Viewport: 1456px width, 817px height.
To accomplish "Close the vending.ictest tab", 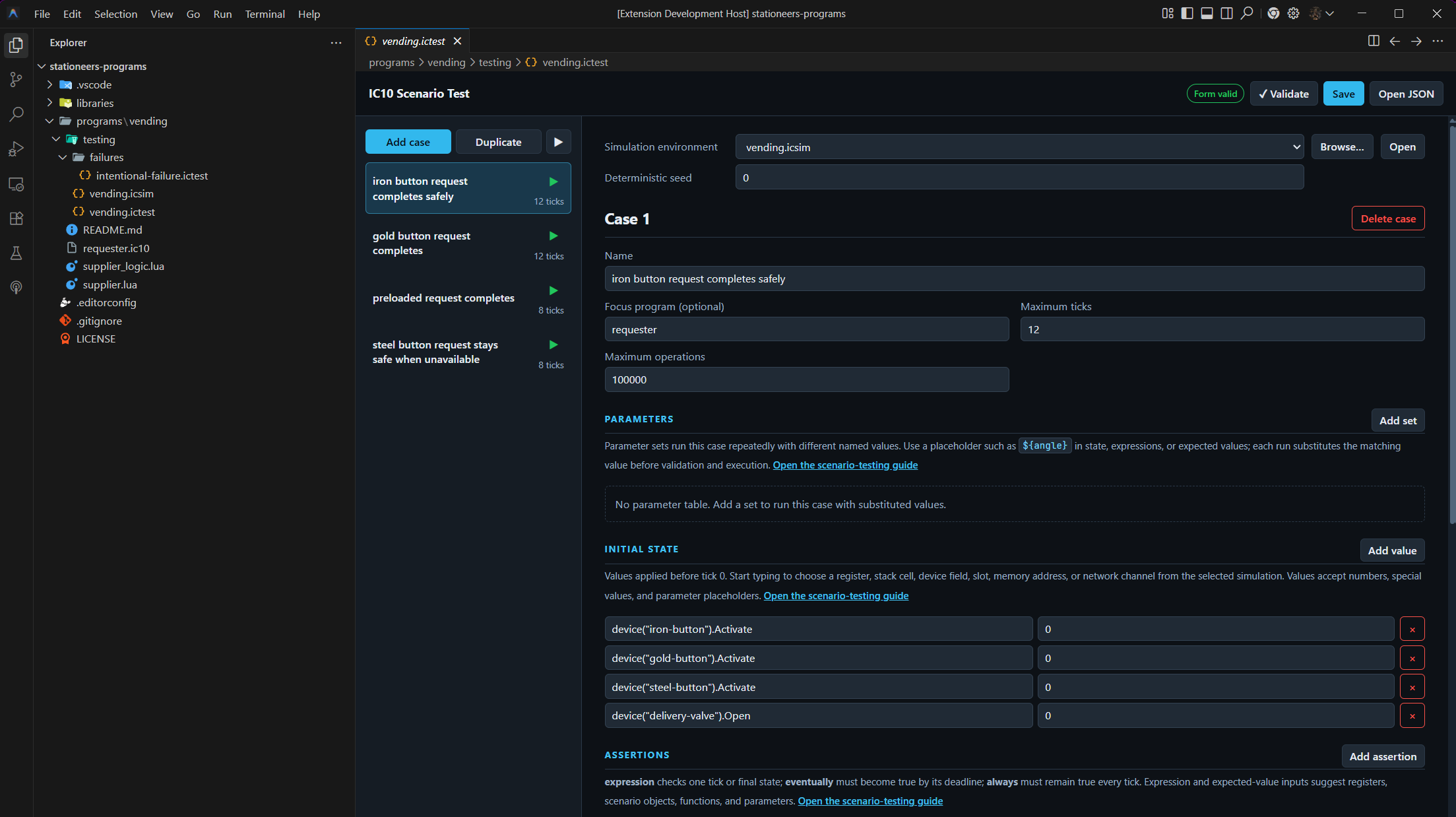I will click(x=457, y=41).
